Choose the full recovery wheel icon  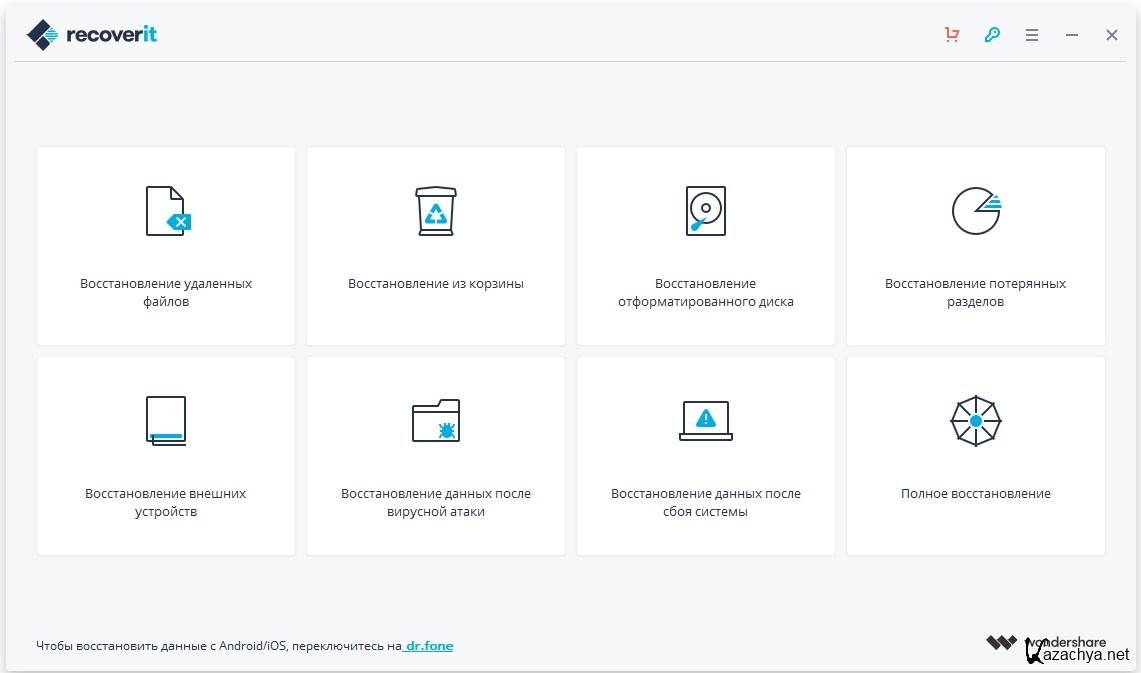coord(976,421)
